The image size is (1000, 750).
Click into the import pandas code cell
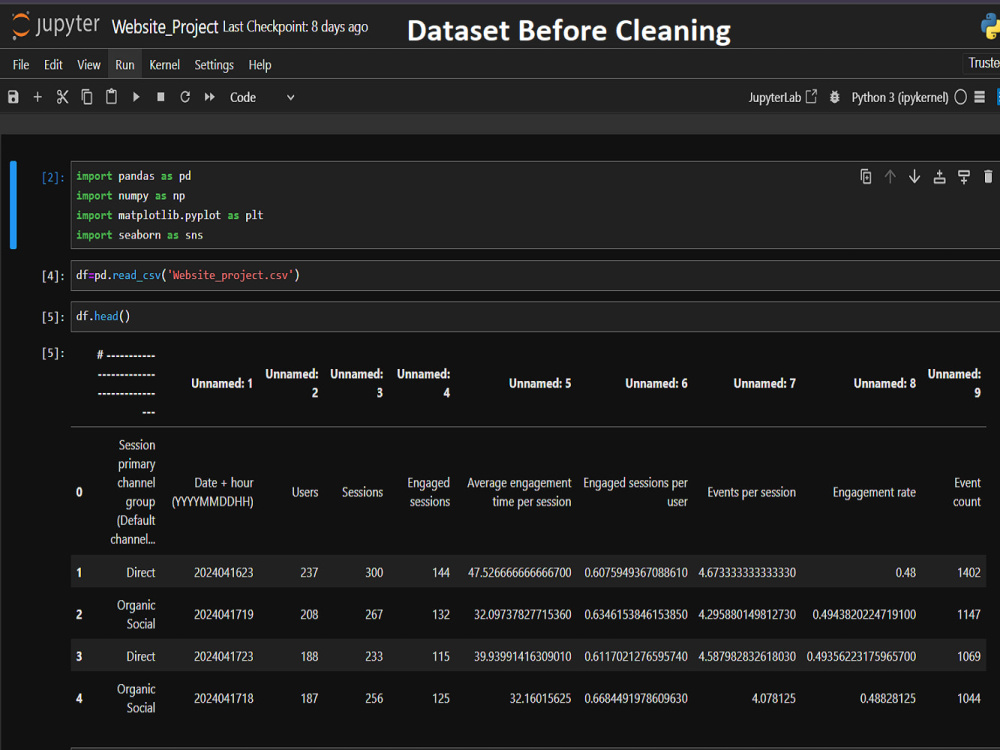pyautogui.click(x=535, y=205)
